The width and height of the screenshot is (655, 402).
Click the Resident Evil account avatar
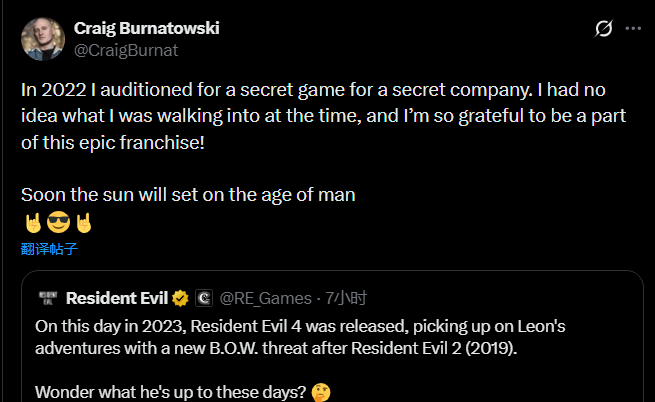pyautogui.click(x=46, y=297)
